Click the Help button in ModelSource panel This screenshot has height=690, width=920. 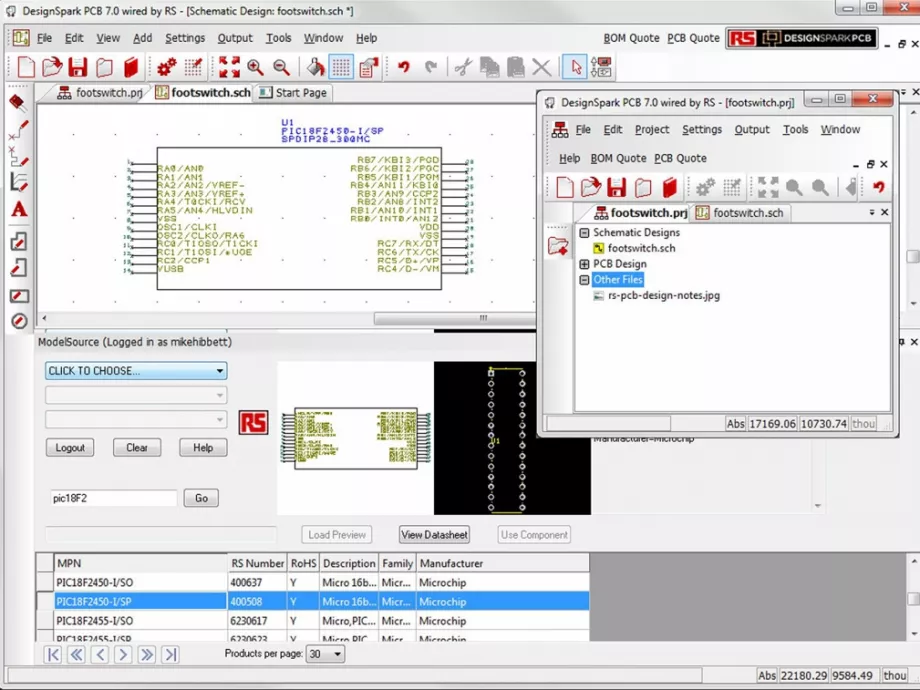pyautogui.click(x=203, y=448)
